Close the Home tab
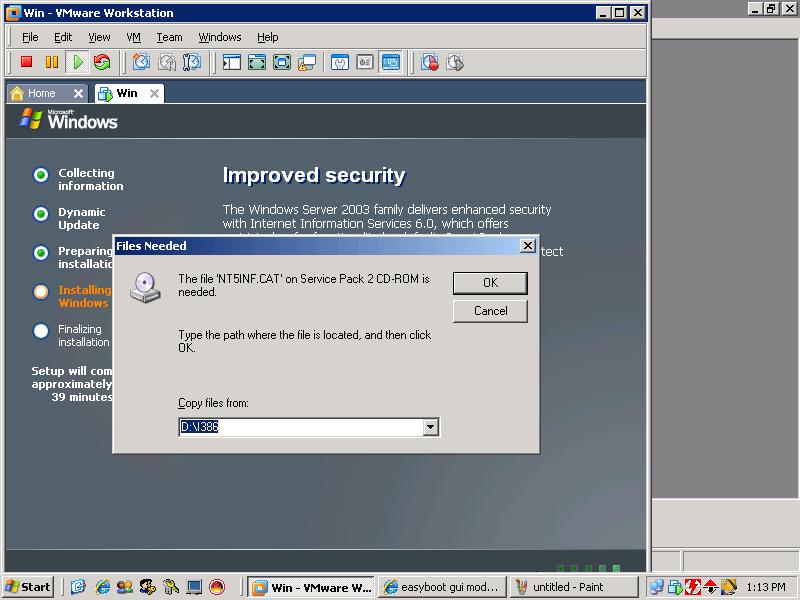 [x=78, y=93]
